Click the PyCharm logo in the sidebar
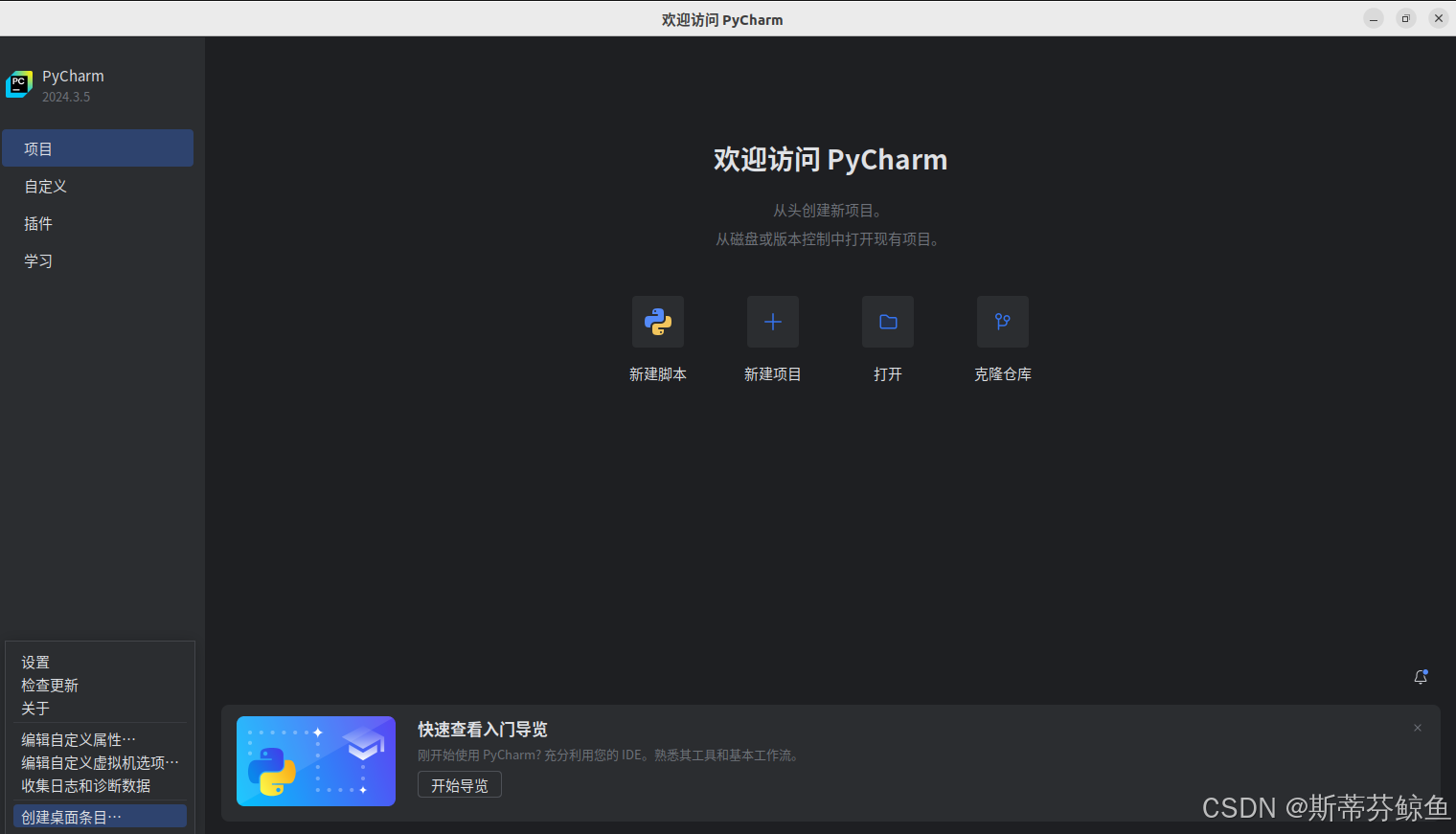The width and height of the screenshot is (1456, 834). point(19,84)
